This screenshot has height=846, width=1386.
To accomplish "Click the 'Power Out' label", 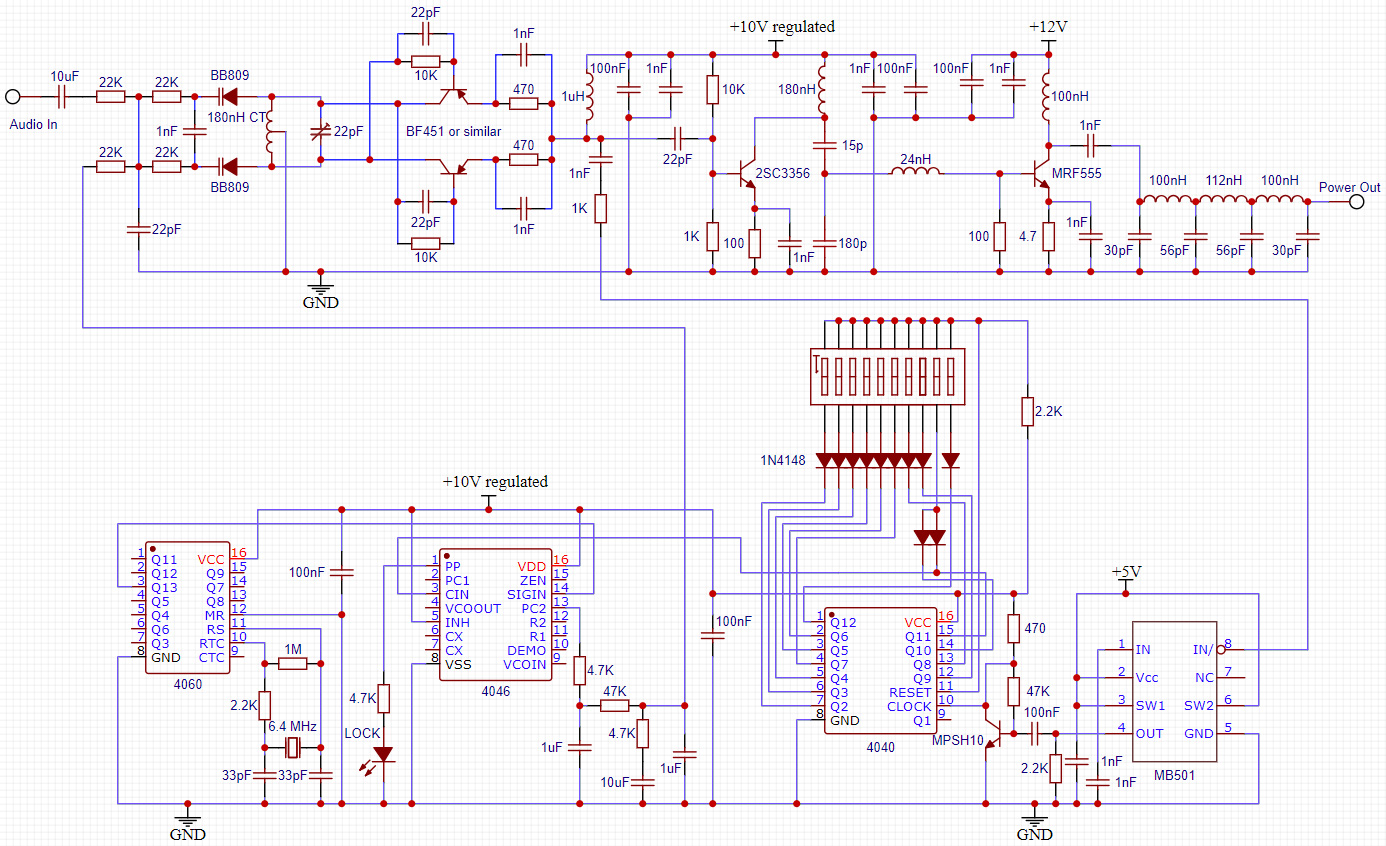I will click(1349, 187).
